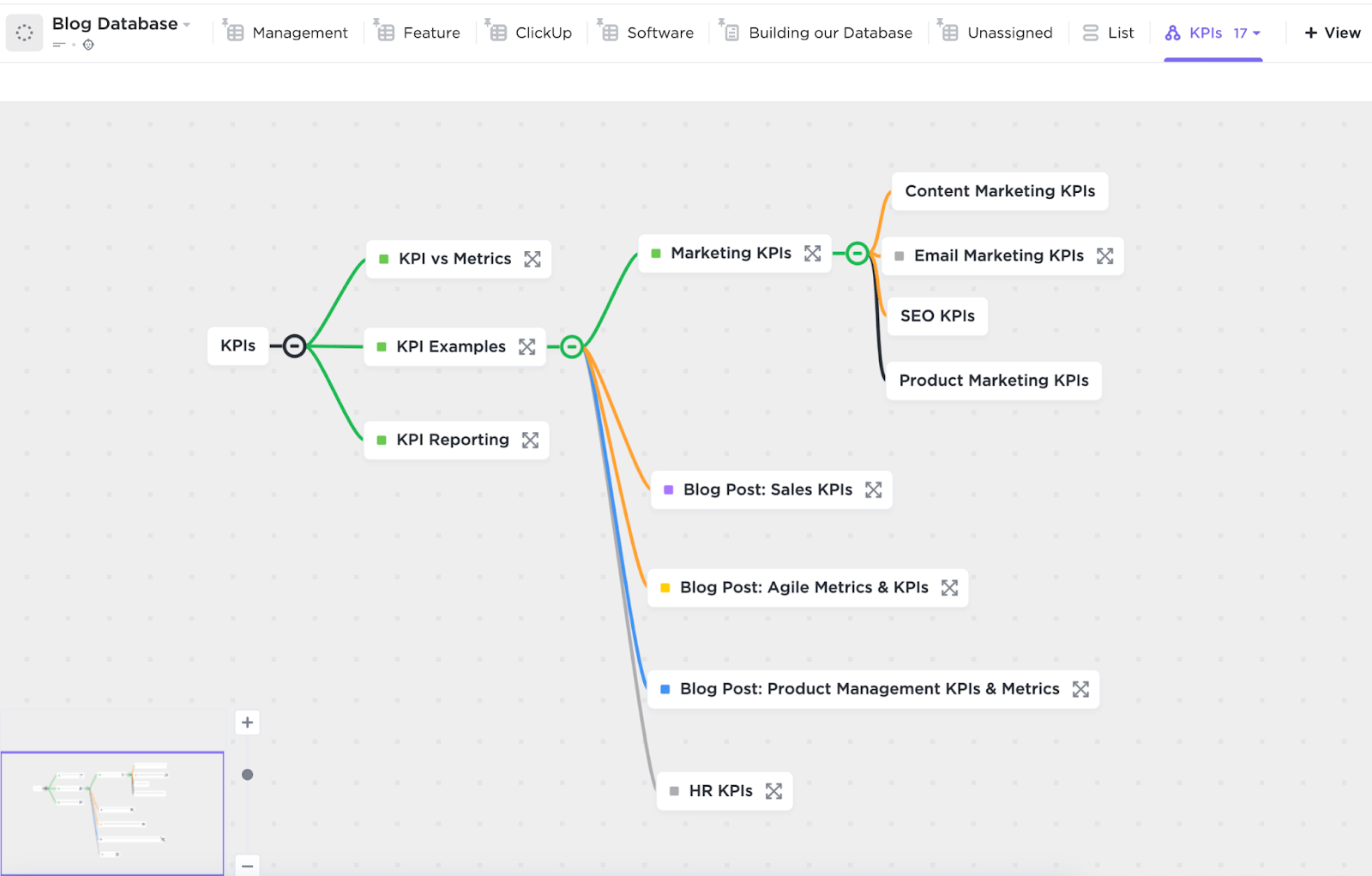This screenshot has height=876, width=1372.
Task: Click the settings icon under Blog Database
Action: pyautogui.click(x=88, y=45)
